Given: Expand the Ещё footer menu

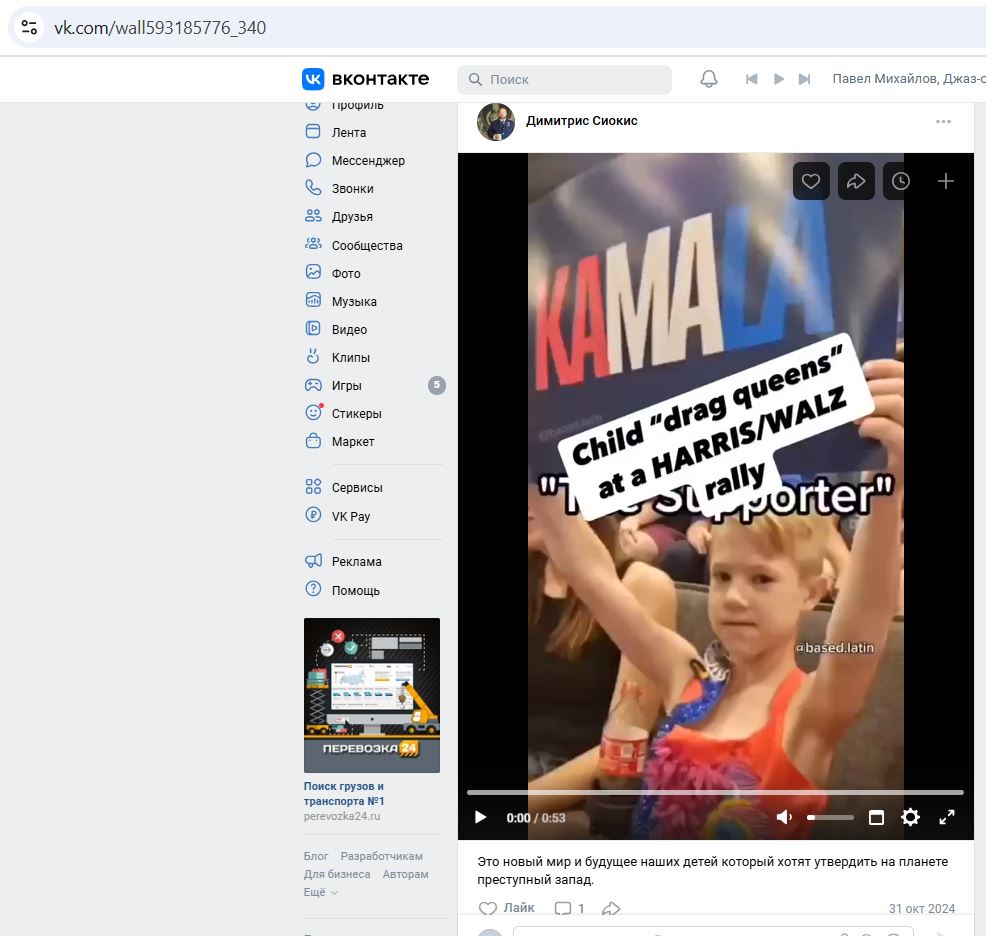Looking at the screenshot, I should click(321, 892).
